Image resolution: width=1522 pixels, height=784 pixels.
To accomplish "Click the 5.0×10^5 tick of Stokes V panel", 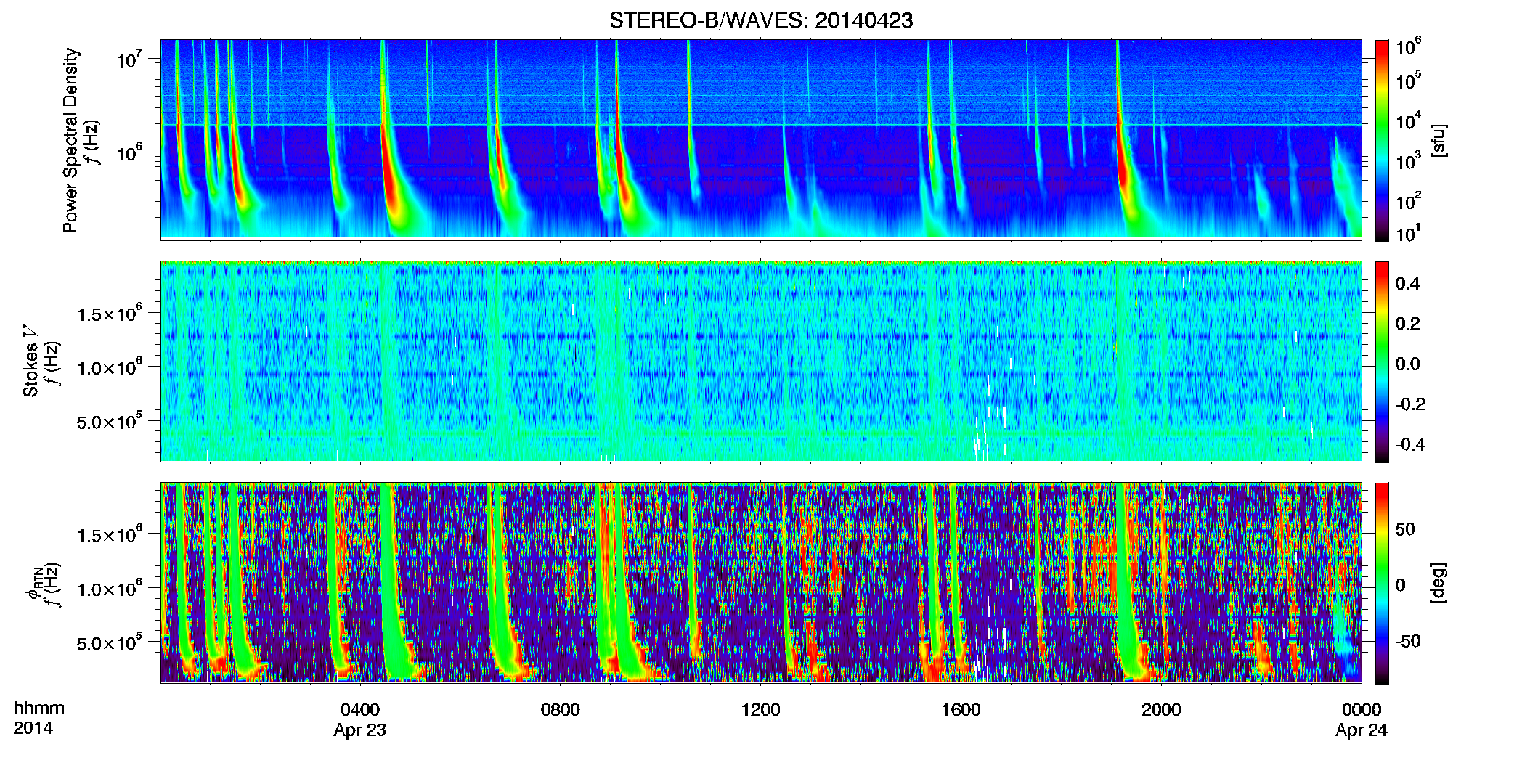I will pyautogui.click(x=110, y=421).
